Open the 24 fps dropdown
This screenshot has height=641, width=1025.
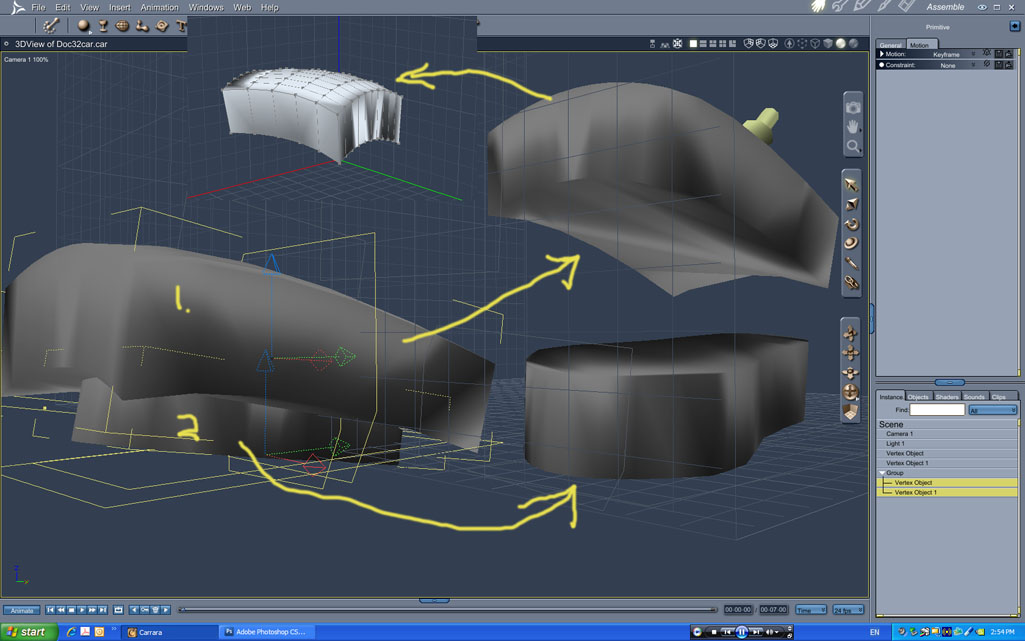coord(848,610)
